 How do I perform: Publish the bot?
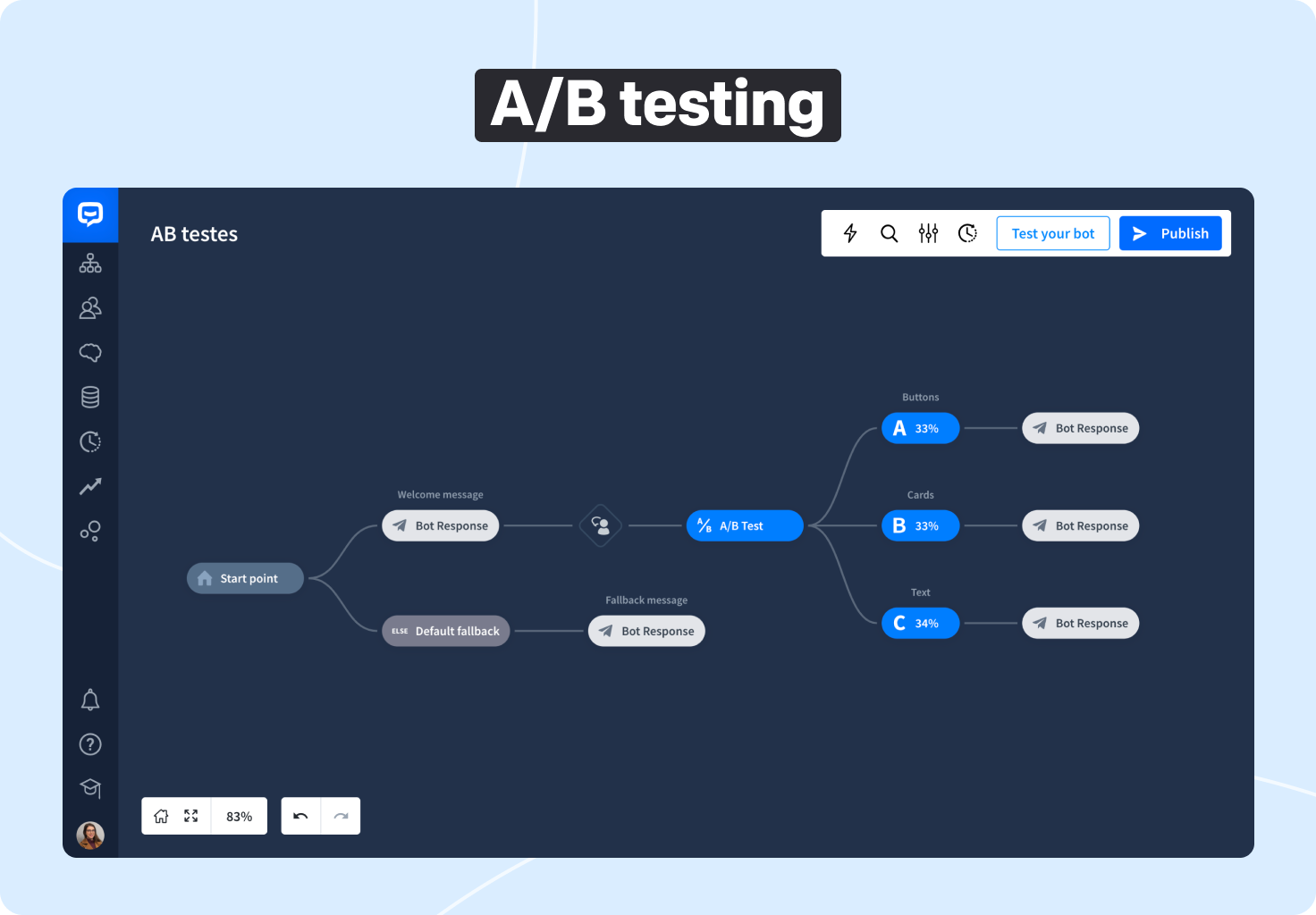tap(1170, 233)
